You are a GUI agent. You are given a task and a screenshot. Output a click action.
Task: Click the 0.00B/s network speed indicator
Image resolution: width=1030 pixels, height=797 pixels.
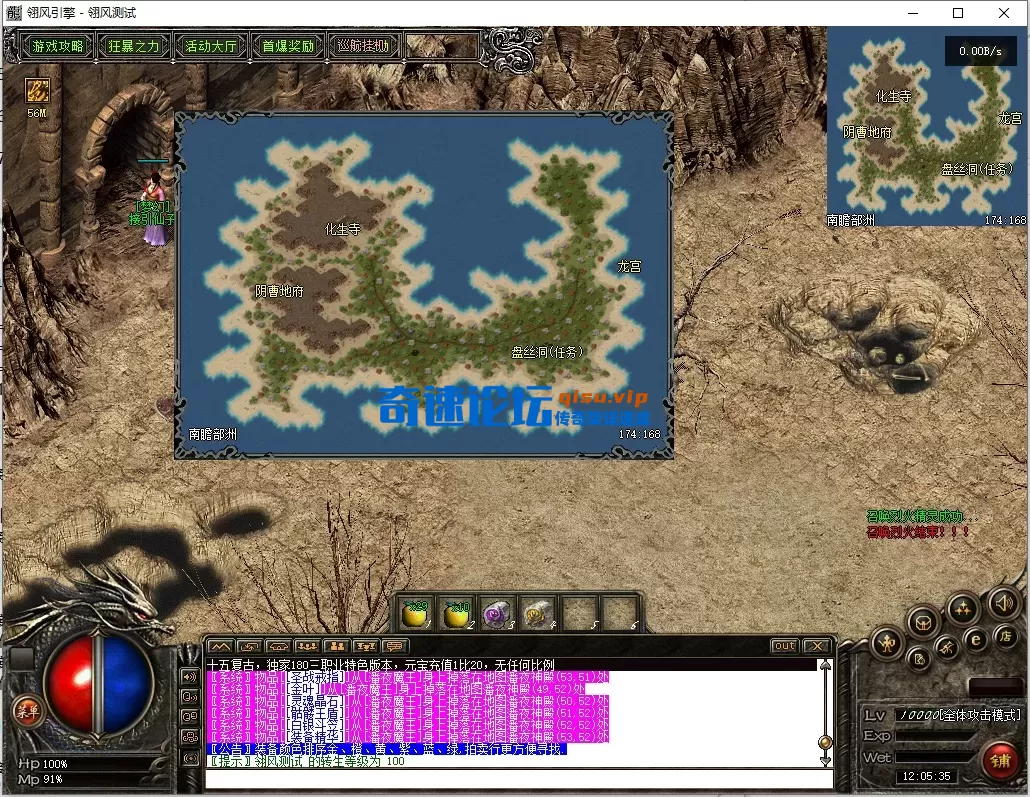980,51
